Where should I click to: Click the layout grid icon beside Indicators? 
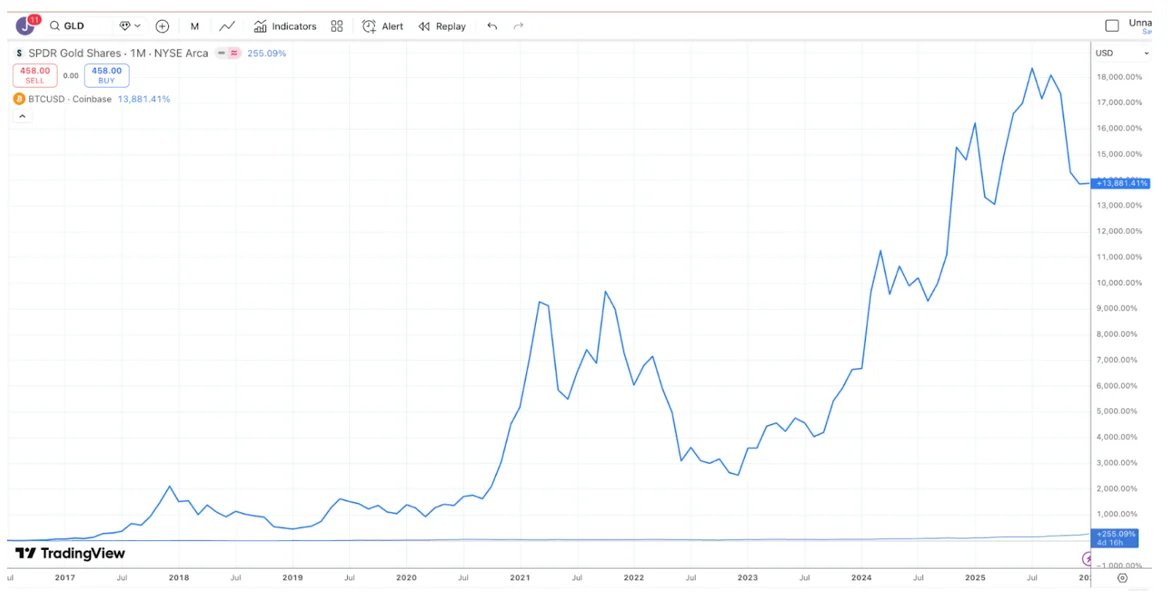point(336,26)
